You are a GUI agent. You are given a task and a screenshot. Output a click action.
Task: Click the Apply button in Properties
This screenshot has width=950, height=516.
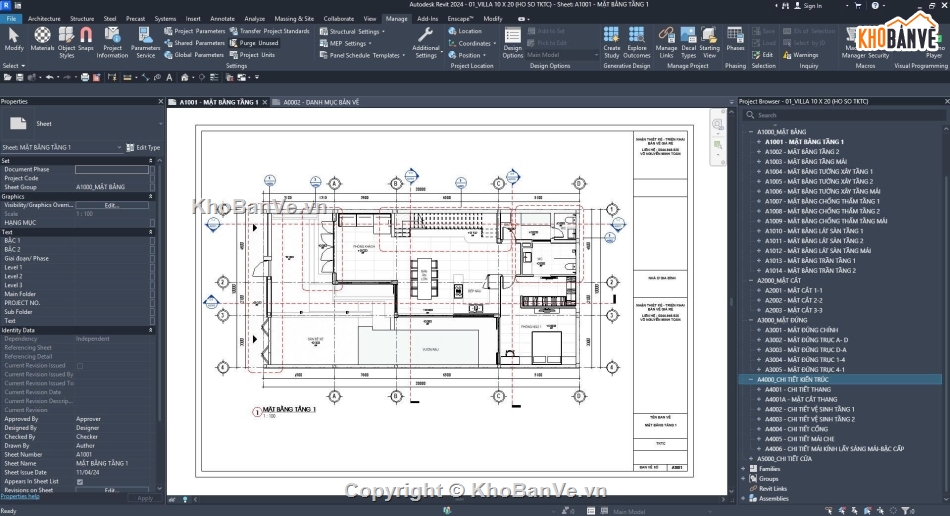click(x=145, y=498)
